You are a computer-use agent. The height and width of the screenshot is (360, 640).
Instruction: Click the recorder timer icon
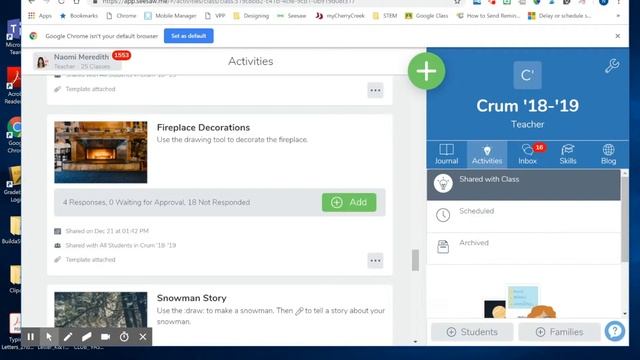coord(124,337)
